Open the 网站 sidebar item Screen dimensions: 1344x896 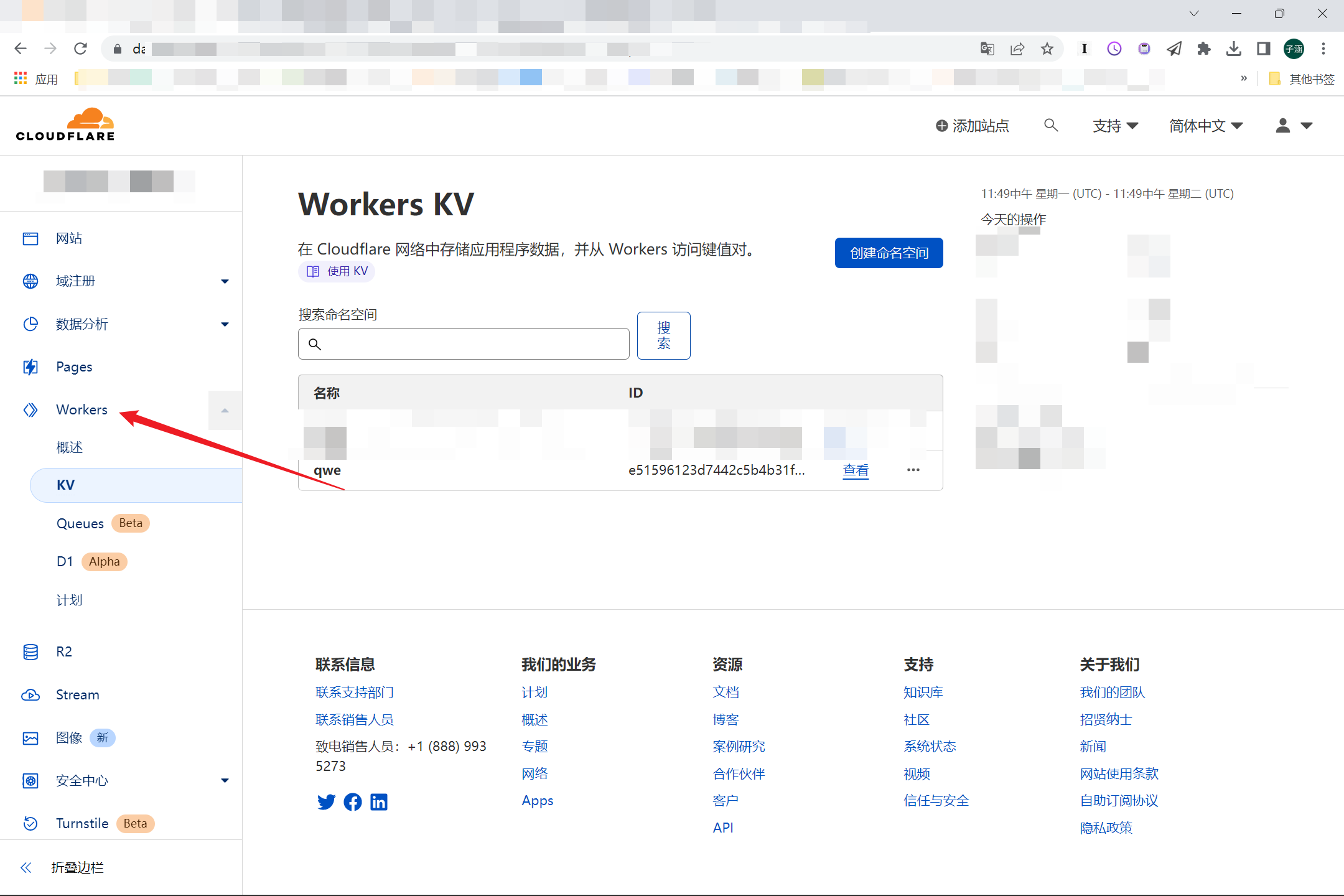(x=68, y=238)
